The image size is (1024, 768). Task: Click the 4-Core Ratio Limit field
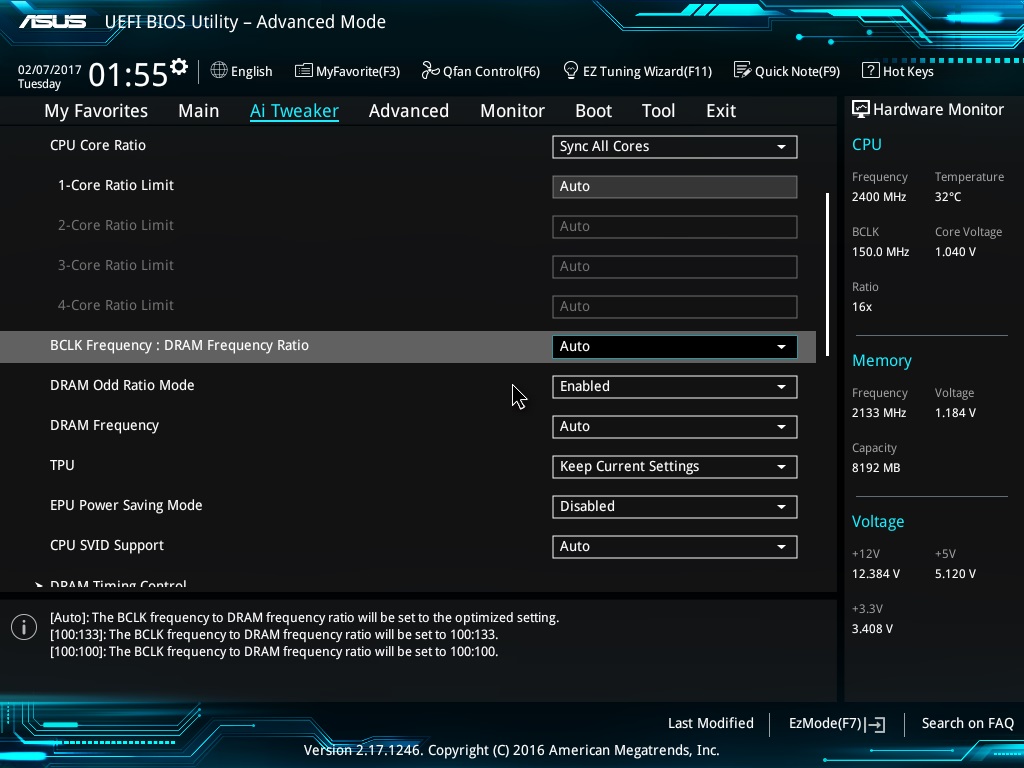click(x=675, y=306)
